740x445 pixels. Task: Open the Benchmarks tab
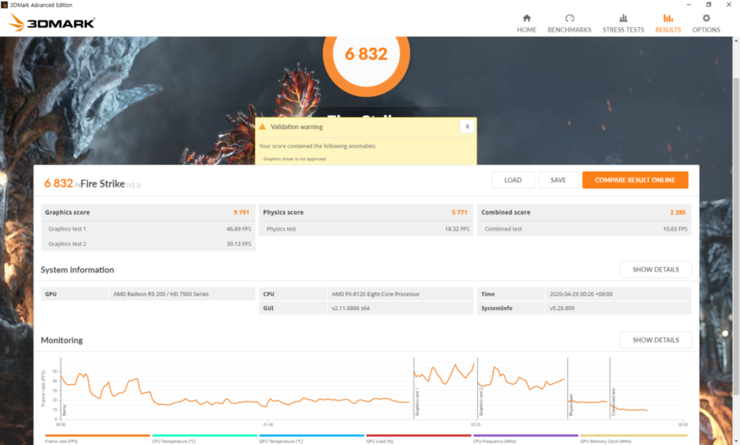click(569, 23)
